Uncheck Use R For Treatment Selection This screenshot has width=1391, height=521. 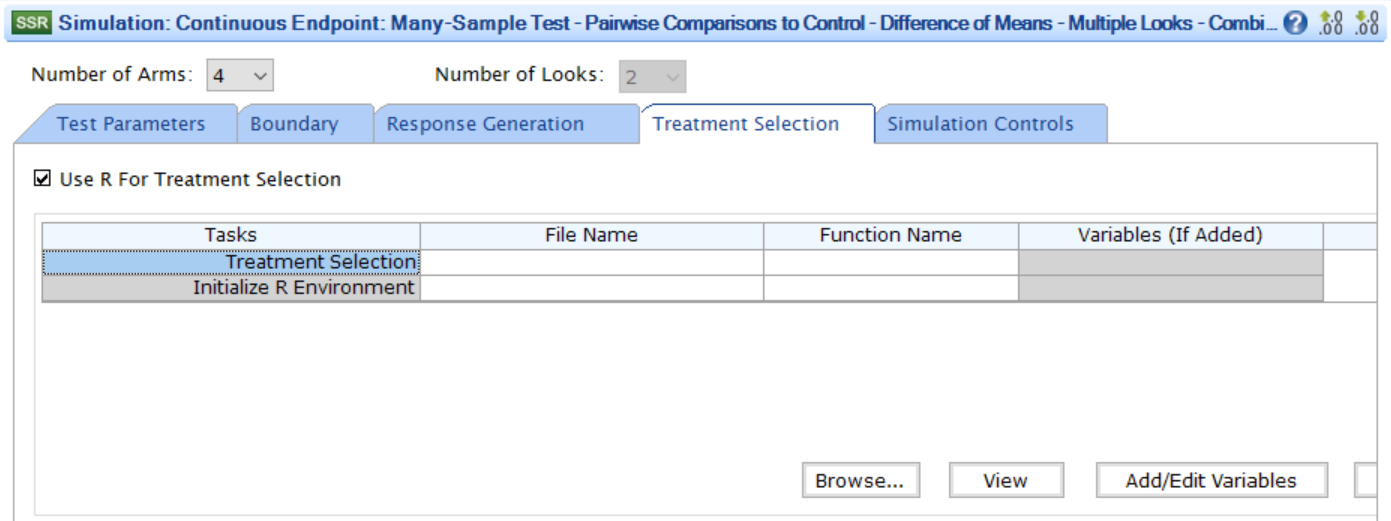(42, 180)
